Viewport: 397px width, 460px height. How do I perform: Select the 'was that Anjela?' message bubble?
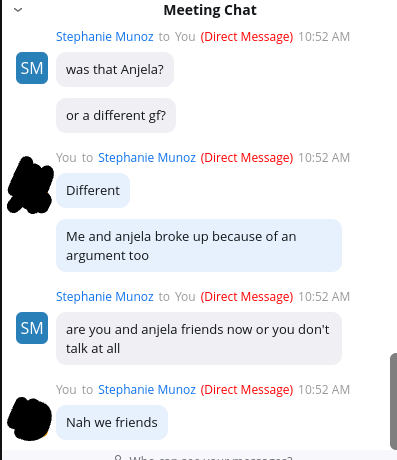click(x=115, y=69)
